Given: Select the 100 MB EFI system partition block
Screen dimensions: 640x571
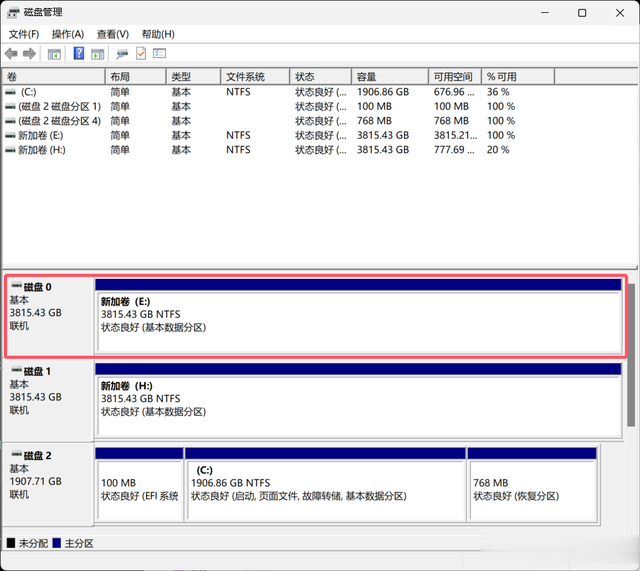Looking at the screenshot, I should pos(139,484).
